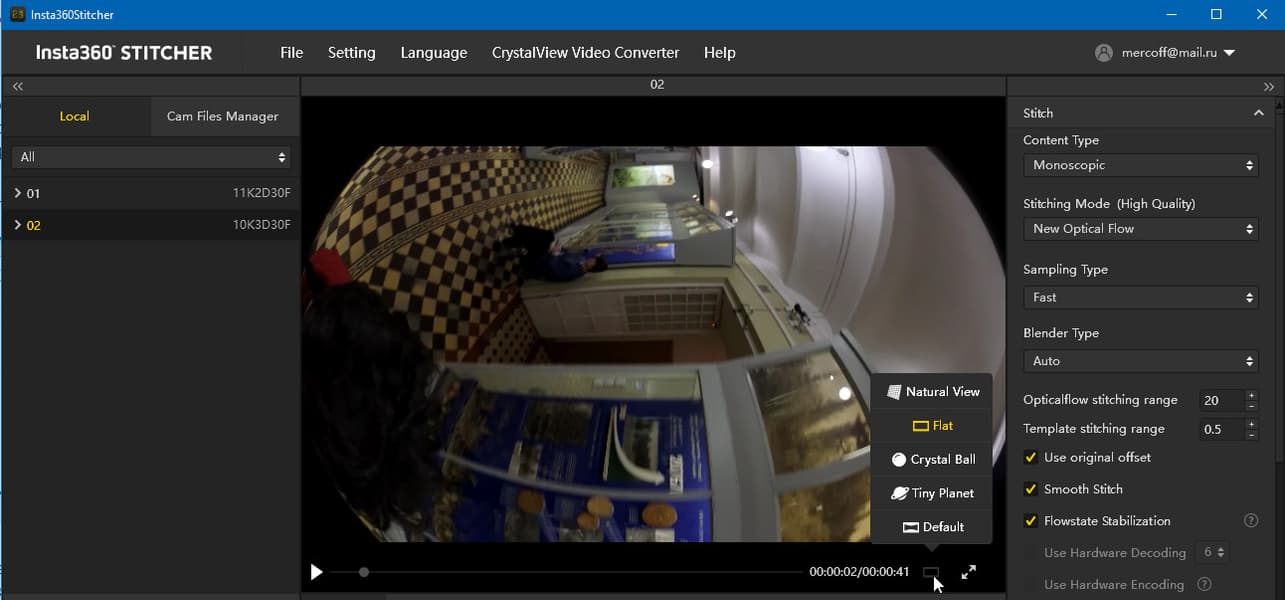Open help for Flowstate Stabilization
This screenshot has width=1285, height=600.
click(1250, 521)
